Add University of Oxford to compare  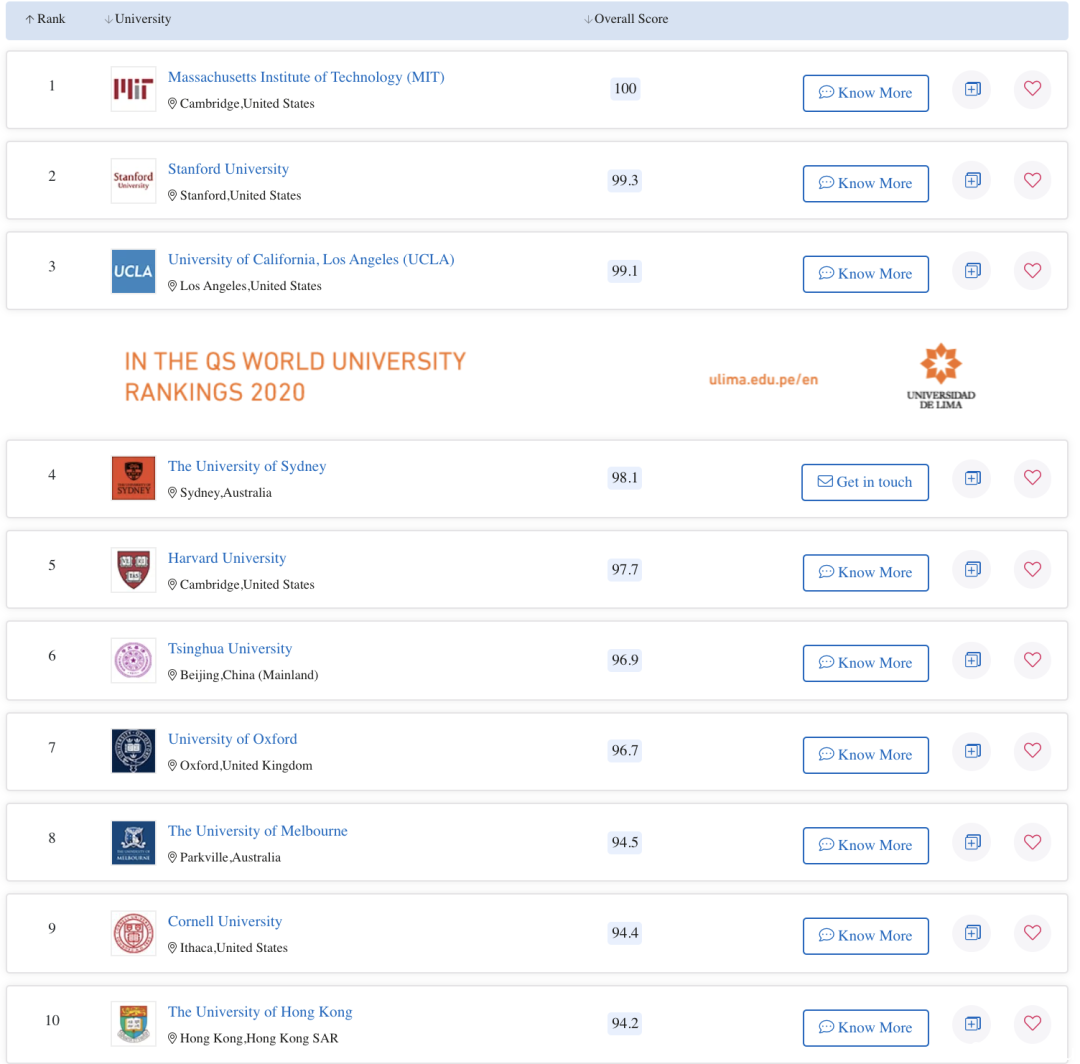pyautogui.click(x=972, y=751)
